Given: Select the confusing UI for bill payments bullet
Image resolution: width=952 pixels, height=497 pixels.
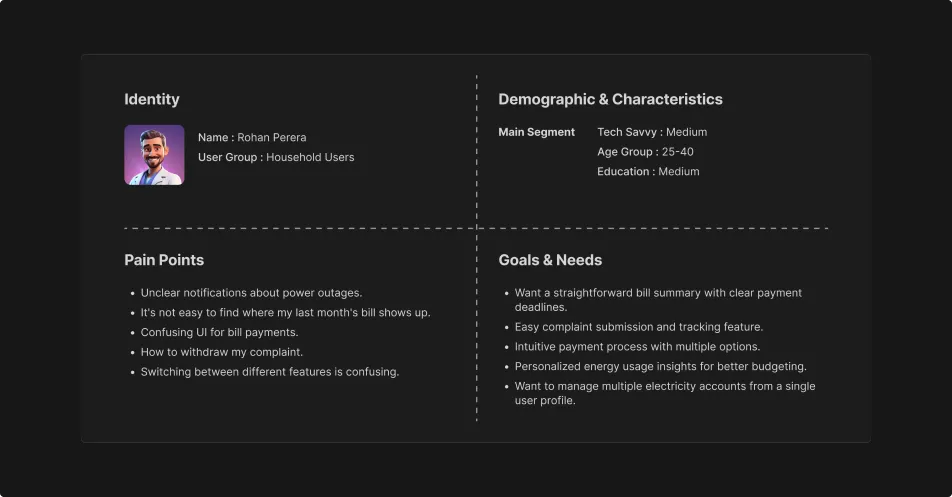Looking at the screenshot, I should point(219,333).
